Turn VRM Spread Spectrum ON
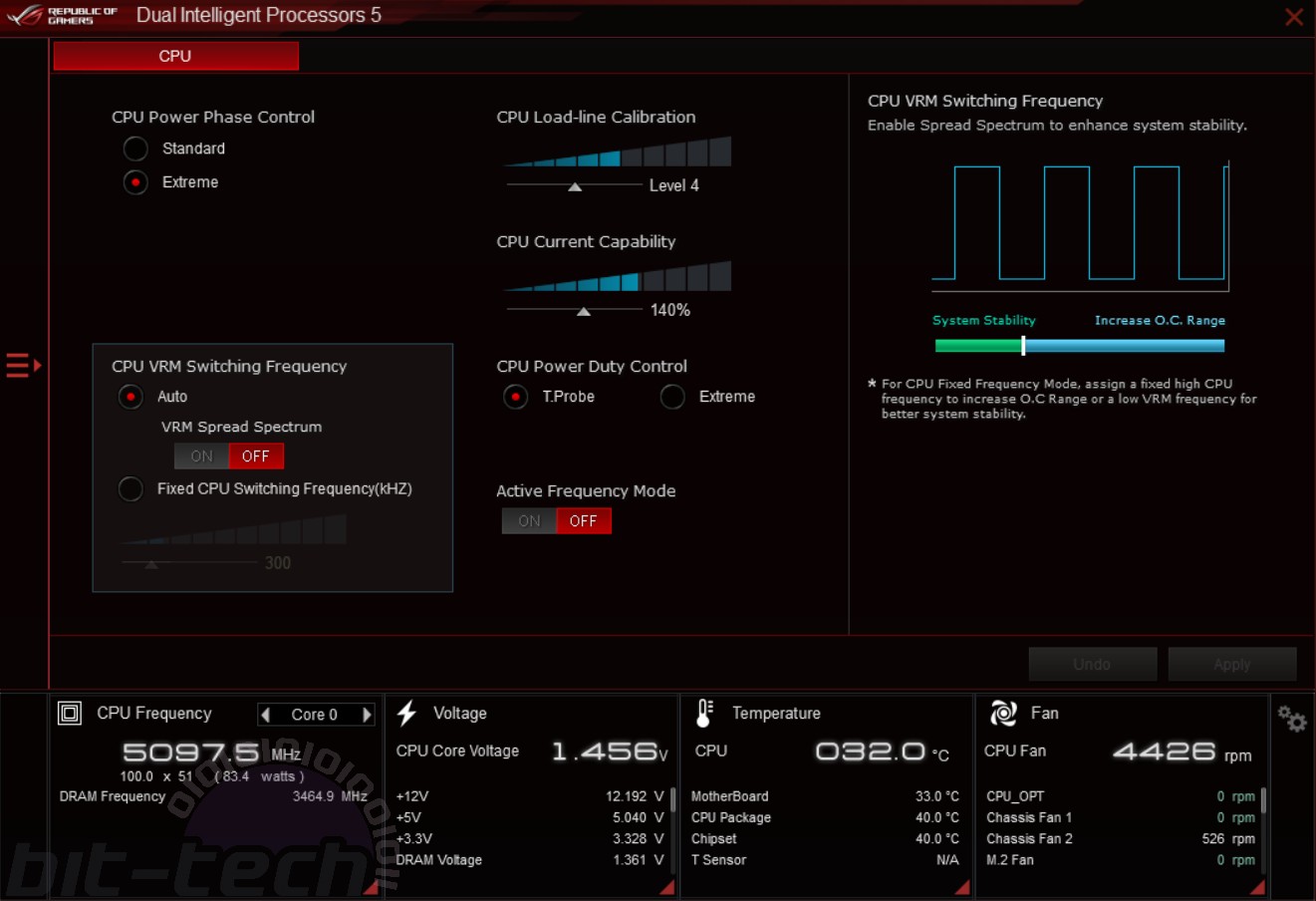This screenshot has height=901, width=1316. pos(201,455)
